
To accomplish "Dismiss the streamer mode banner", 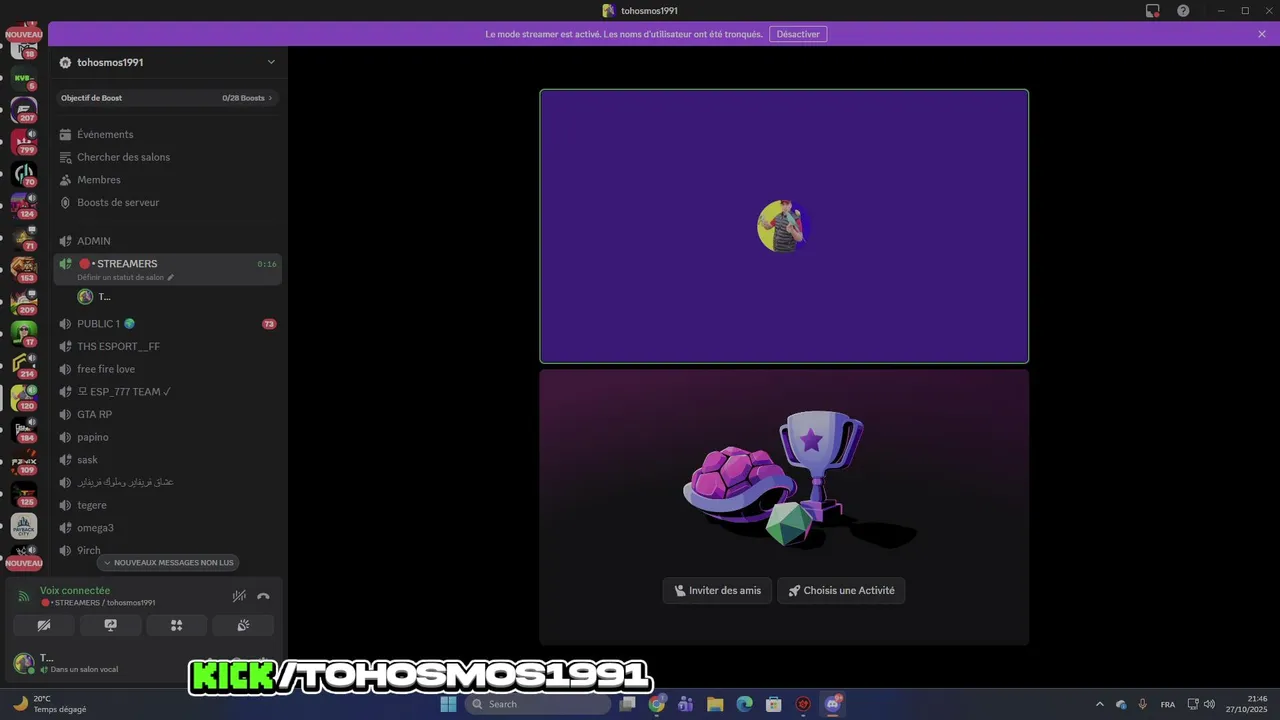I will click(x=1262, y=34).
